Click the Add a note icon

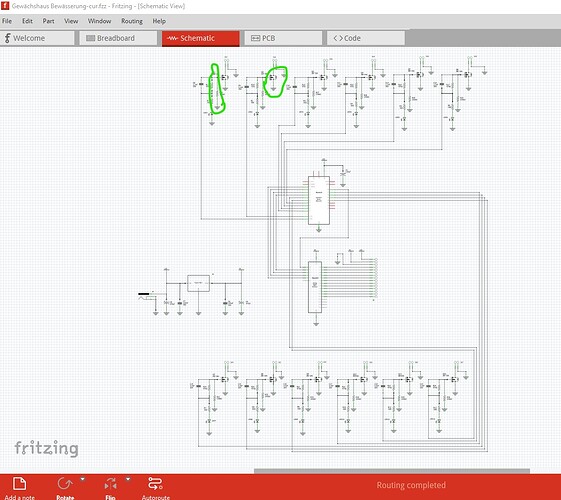19,484
